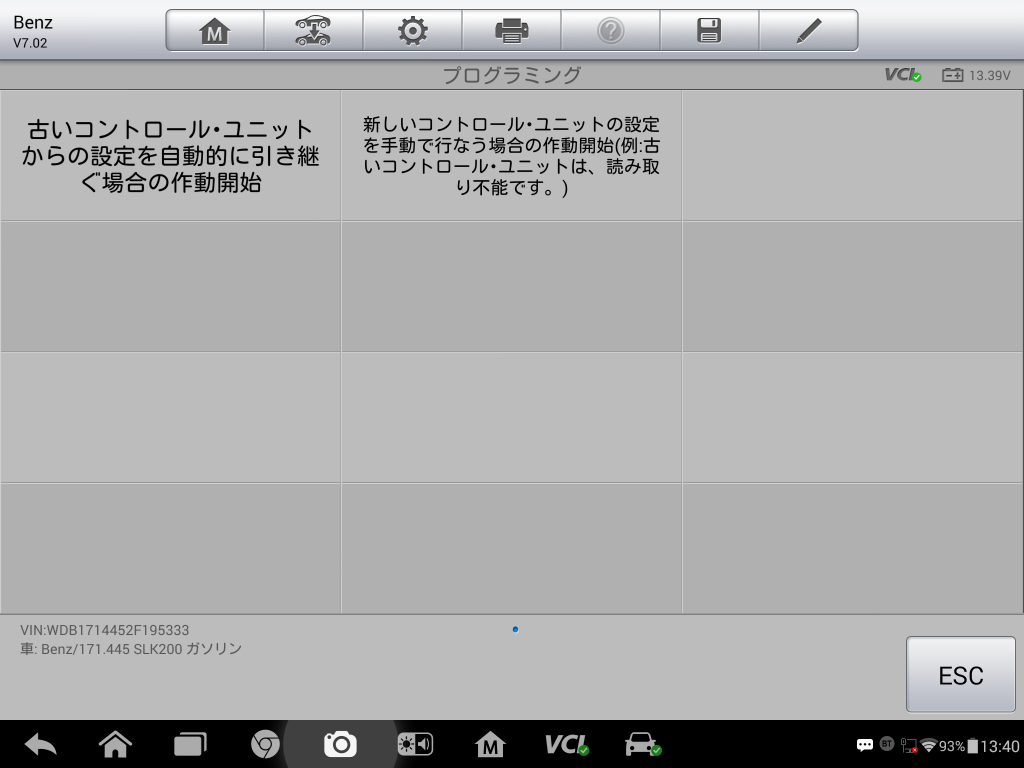Go to Android home screen
This screenshot has width=1024, height=768.
coord(116,744)
